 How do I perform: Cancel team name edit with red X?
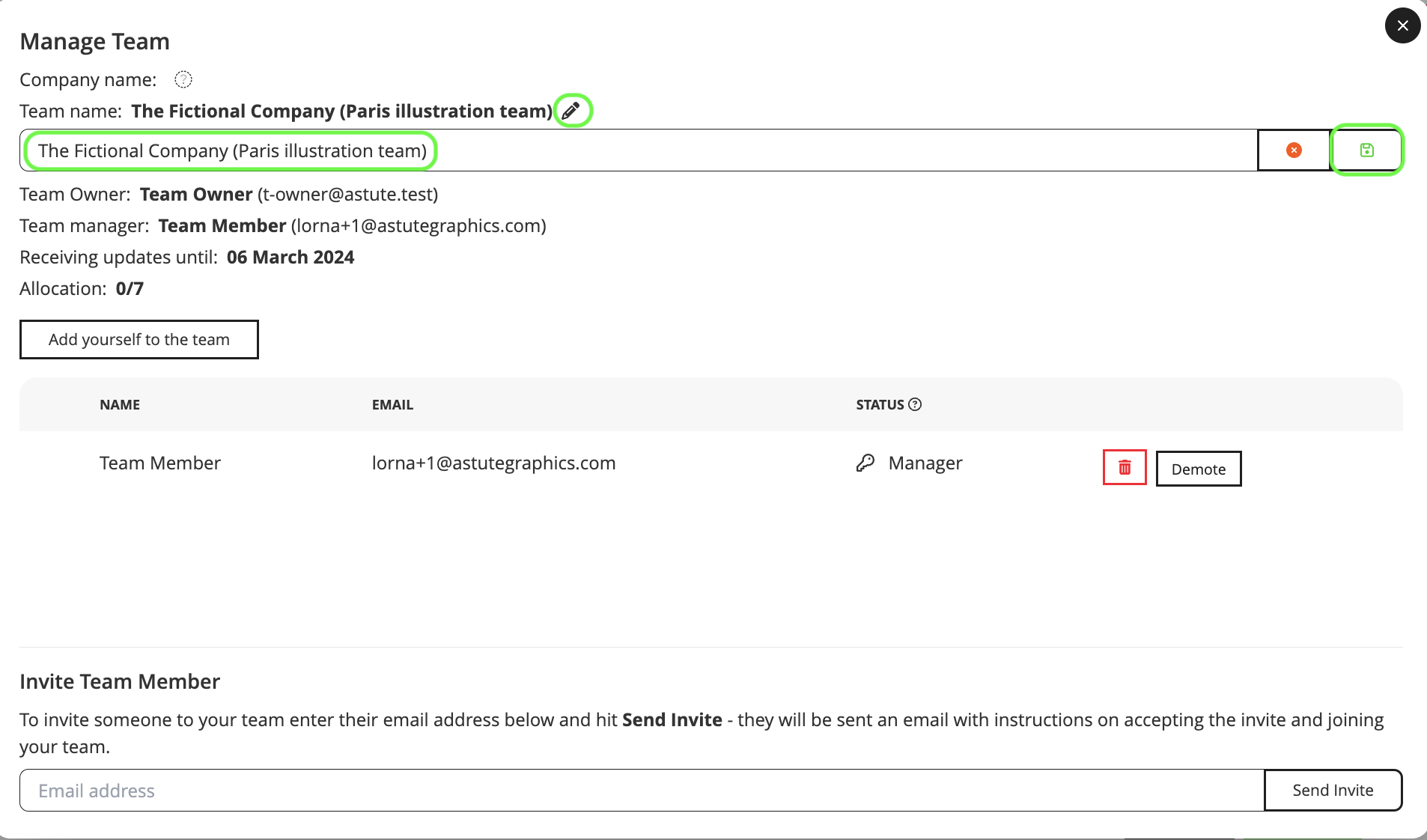click(1293, 150)
